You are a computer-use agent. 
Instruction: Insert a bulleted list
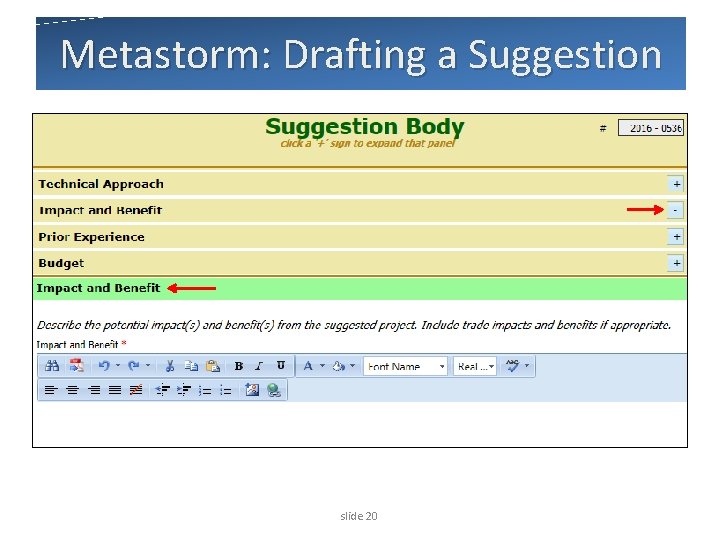[x=225, y=390]
